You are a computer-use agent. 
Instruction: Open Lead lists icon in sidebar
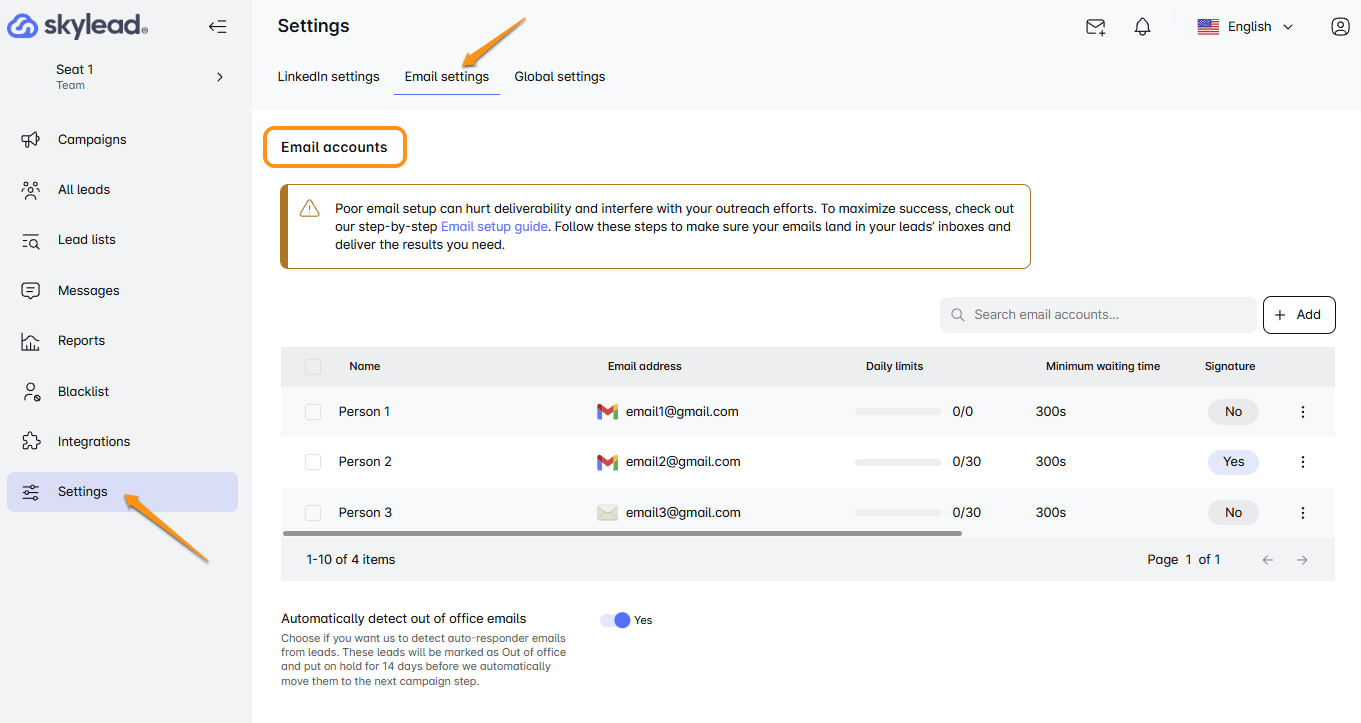click(31, 240)
